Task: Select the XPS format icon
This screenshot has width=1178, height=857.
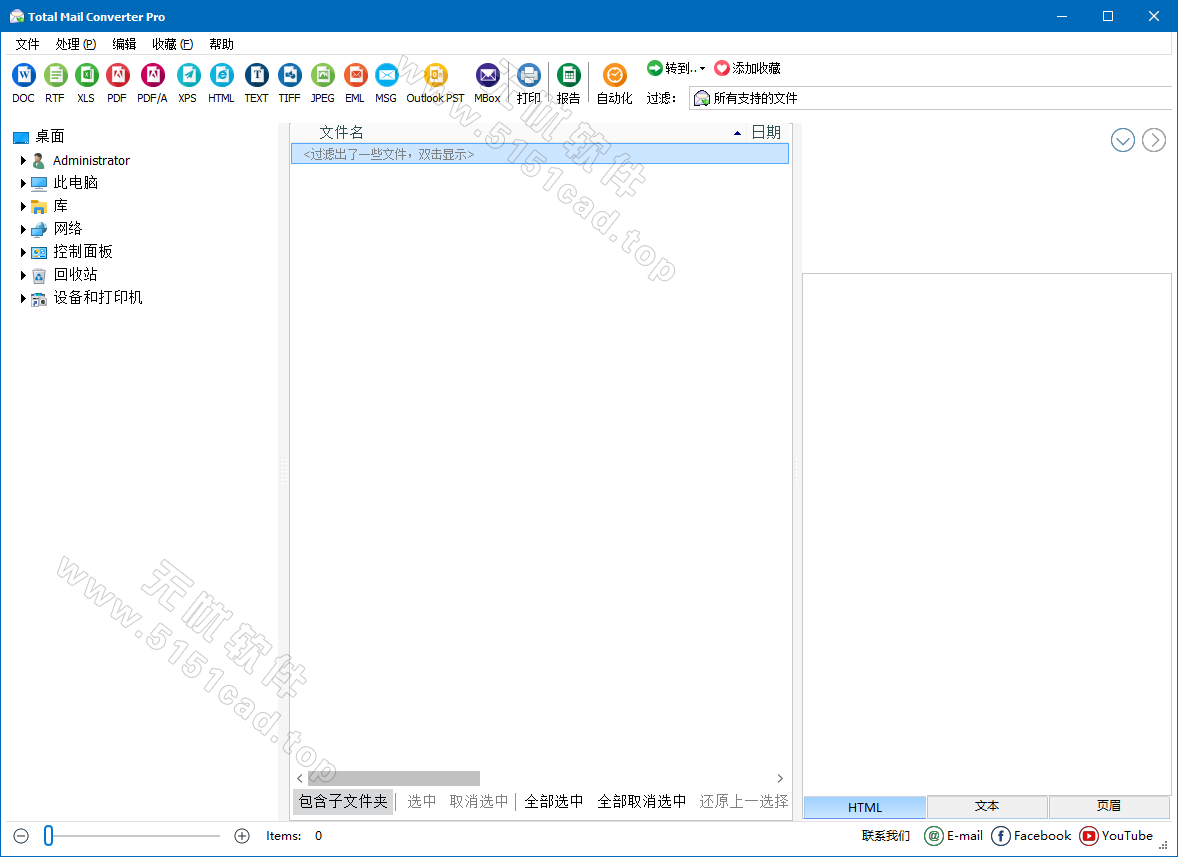Action: 187,75
